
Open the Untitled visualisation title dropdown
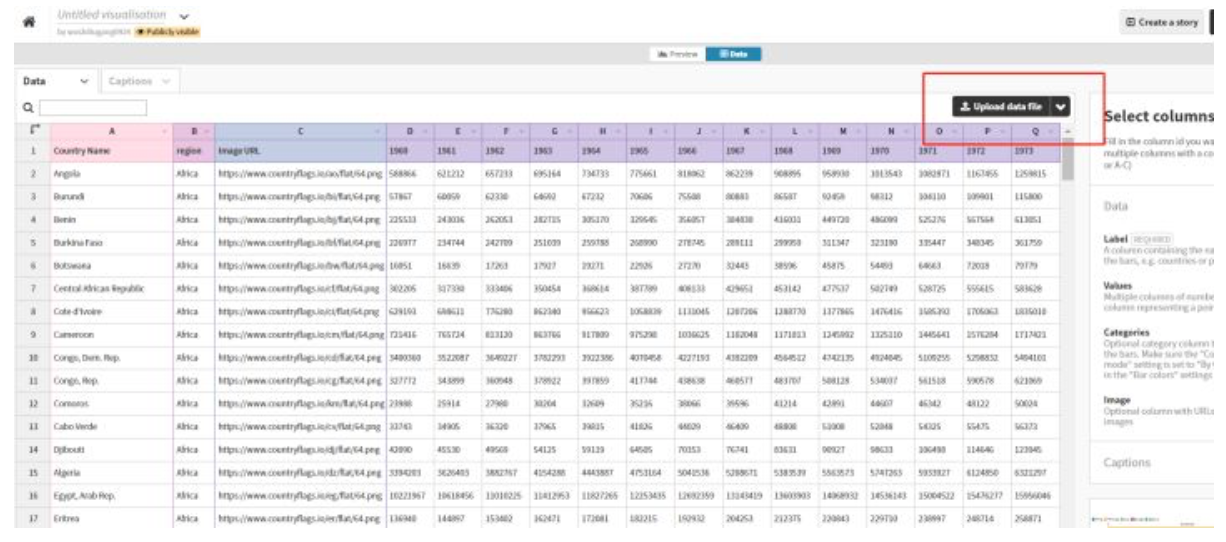point(183,16)
